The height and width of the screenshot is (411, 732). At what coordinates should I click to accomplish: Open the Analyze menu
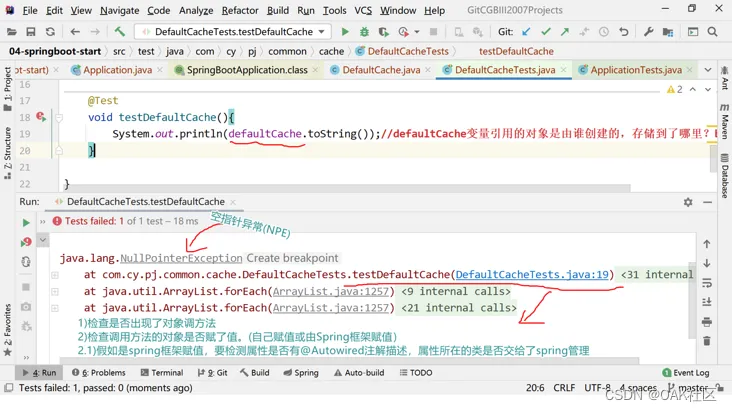pos(196,10)
